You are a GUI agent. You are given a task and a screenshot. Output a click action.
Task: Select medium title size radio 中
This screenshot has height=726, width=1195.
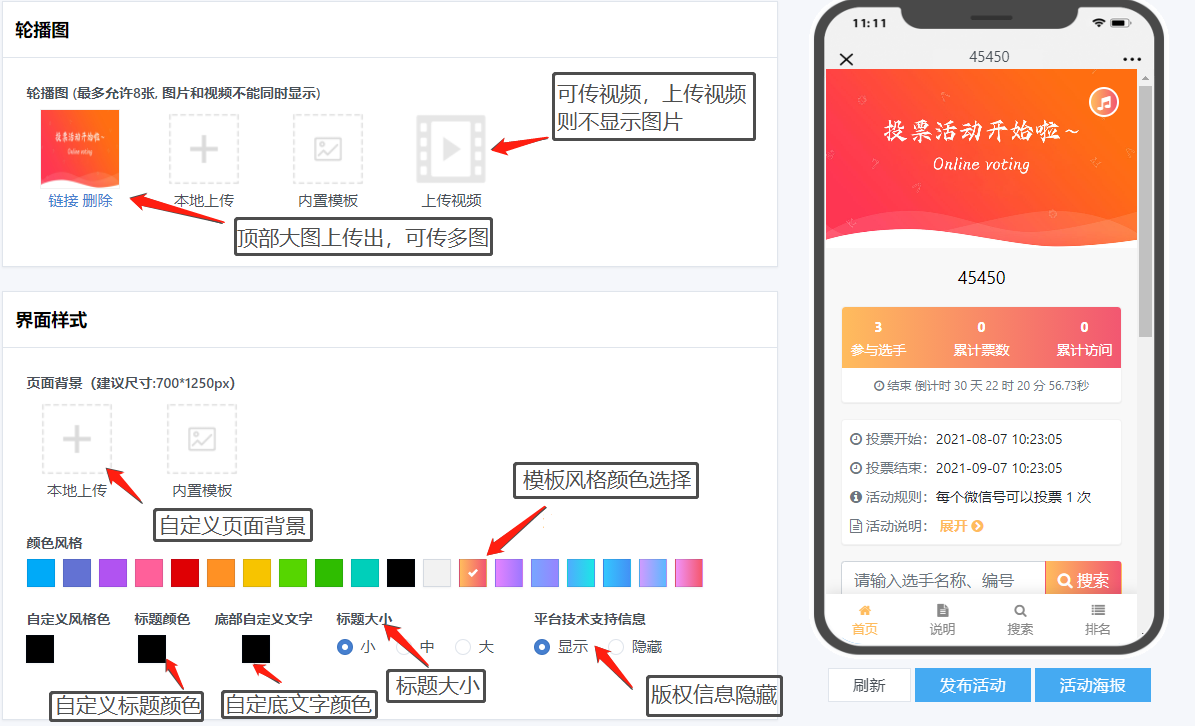pos(404,647)
